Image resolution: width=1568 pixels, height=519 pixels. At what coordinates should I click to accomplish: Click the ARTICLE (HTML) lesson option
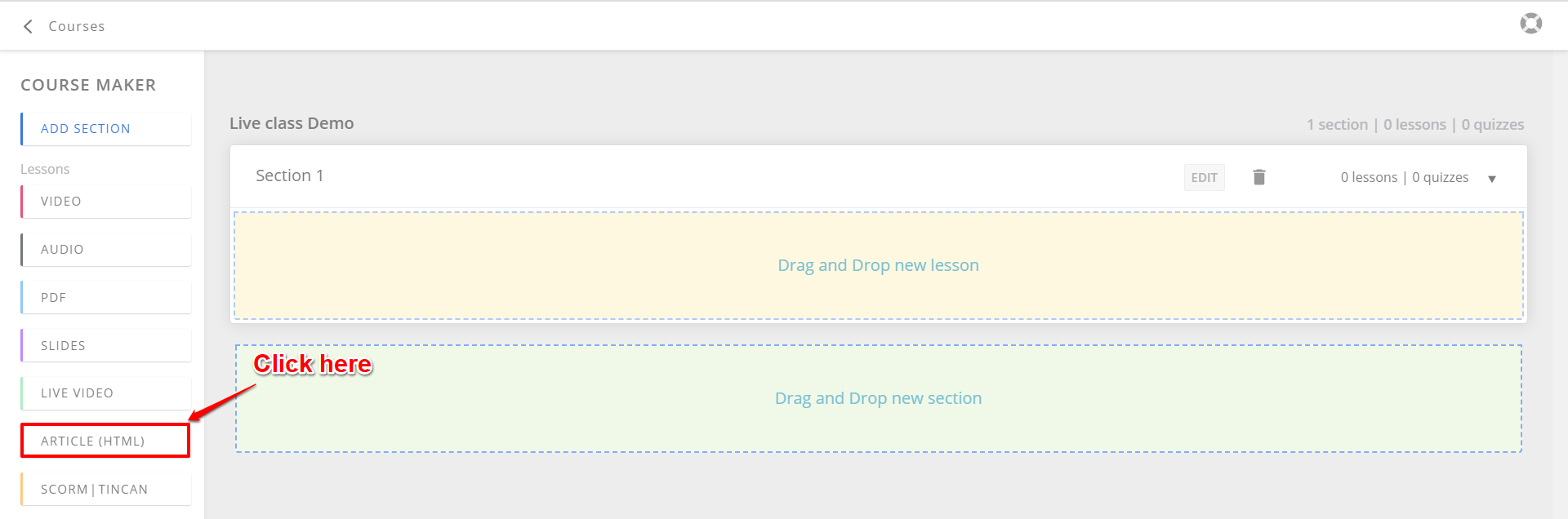pyautogui.click(x=106, y=441)
